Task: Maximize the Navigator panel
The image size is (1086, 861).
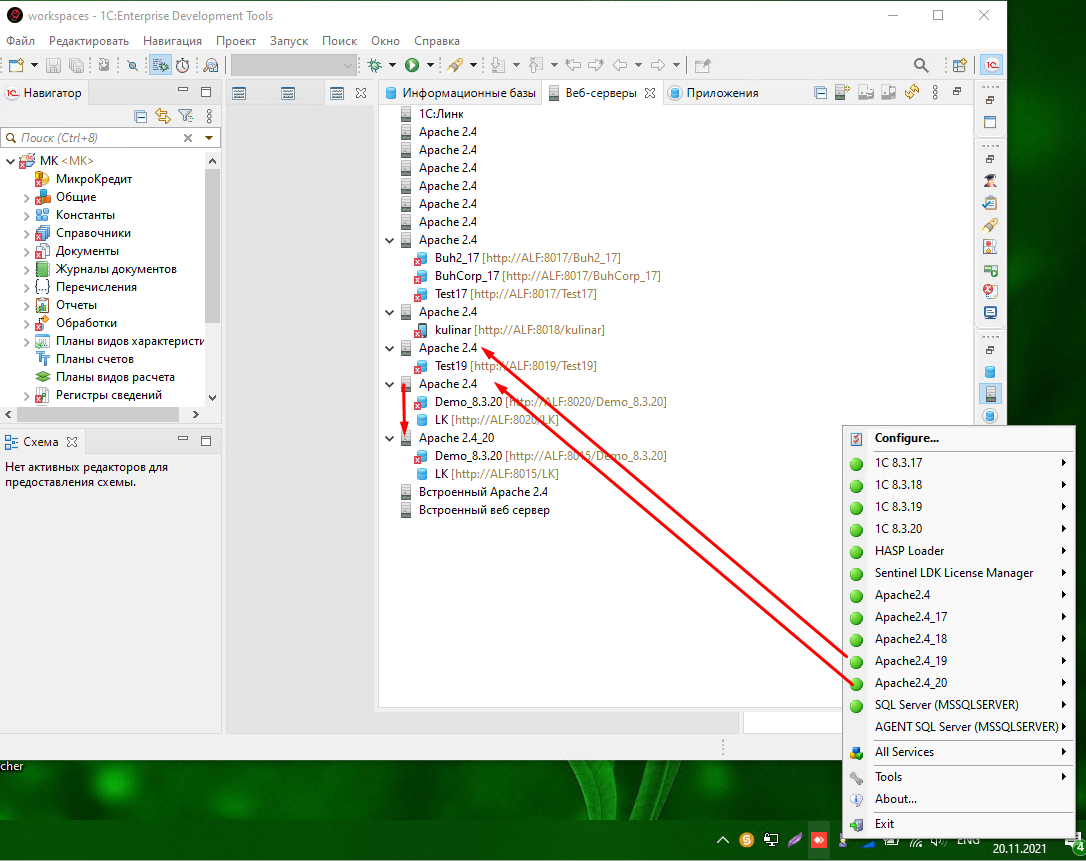Action: 206,91
